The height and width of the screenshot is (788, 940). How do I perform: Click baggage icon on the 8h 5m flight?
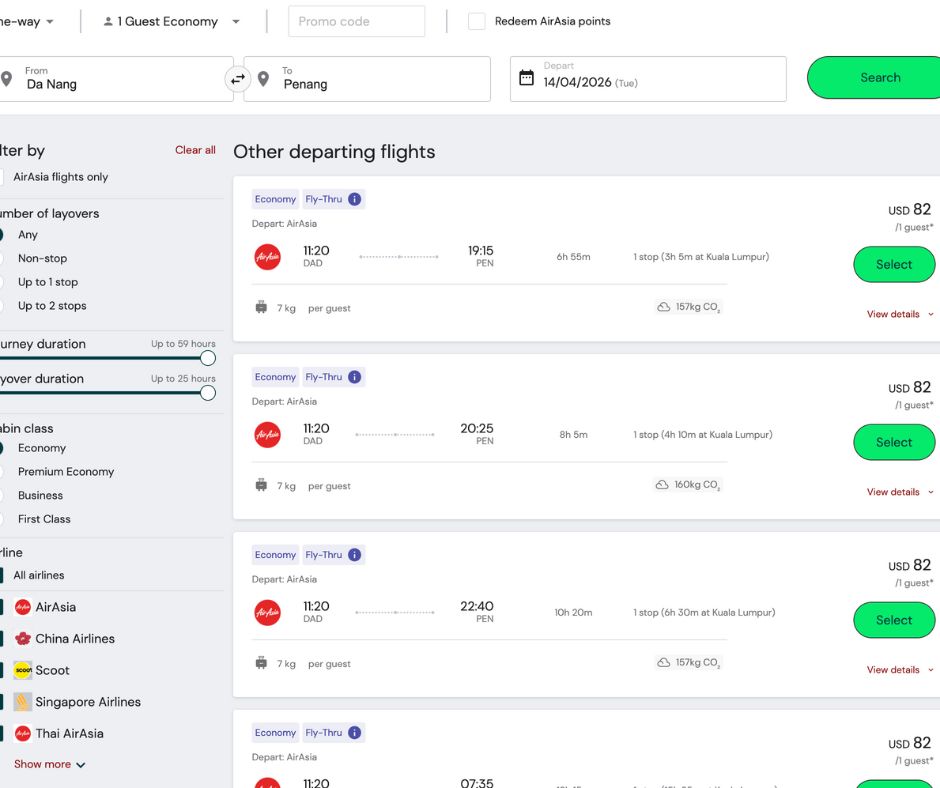pos(261,485)
